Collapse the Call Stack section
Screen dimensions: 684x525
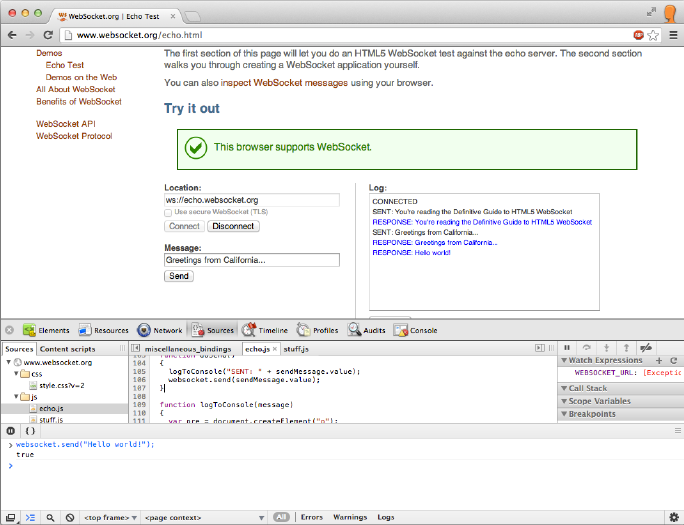pyautogui.click(x=564, y=388)
